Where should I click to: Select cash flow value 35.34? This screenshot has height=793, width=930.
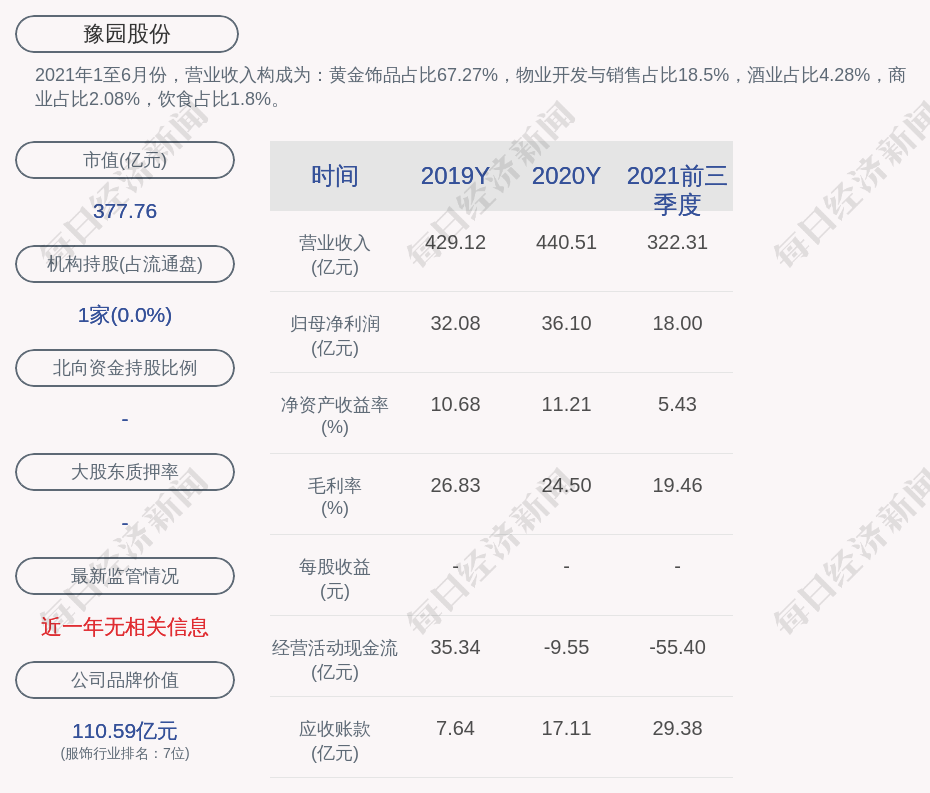coord(455,647)
